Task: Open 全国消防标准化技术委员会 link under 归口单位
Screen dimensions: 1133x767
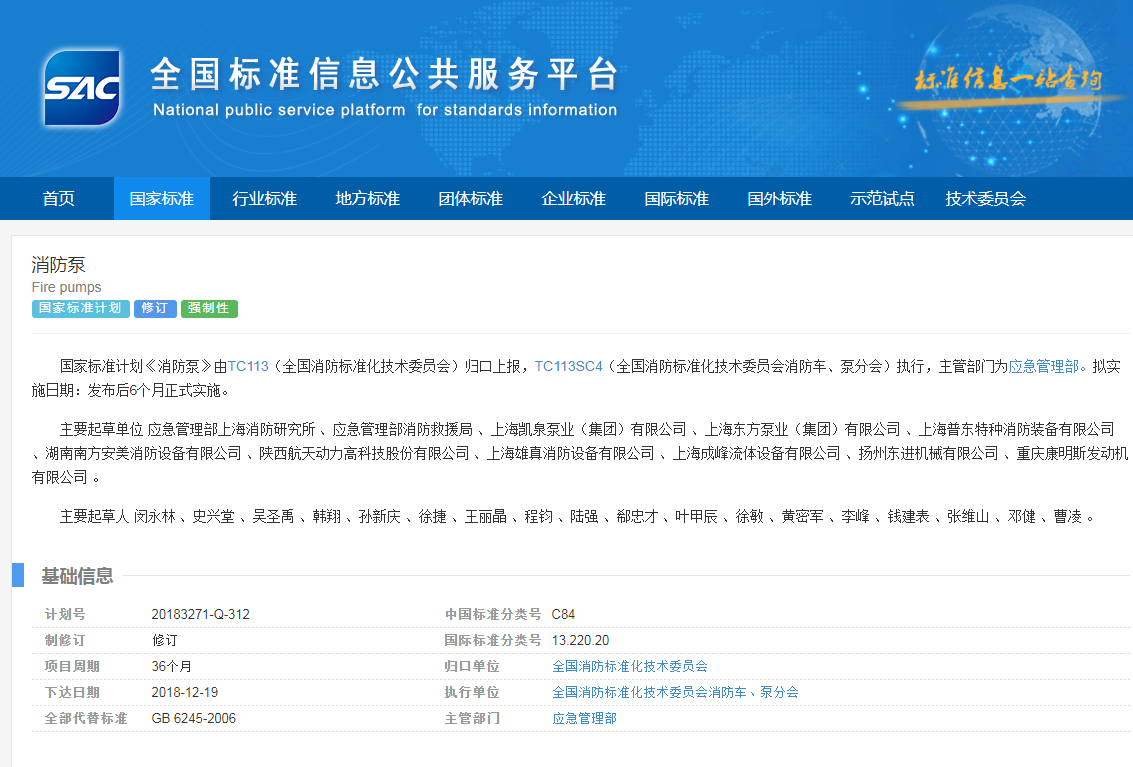Action: 630,666
